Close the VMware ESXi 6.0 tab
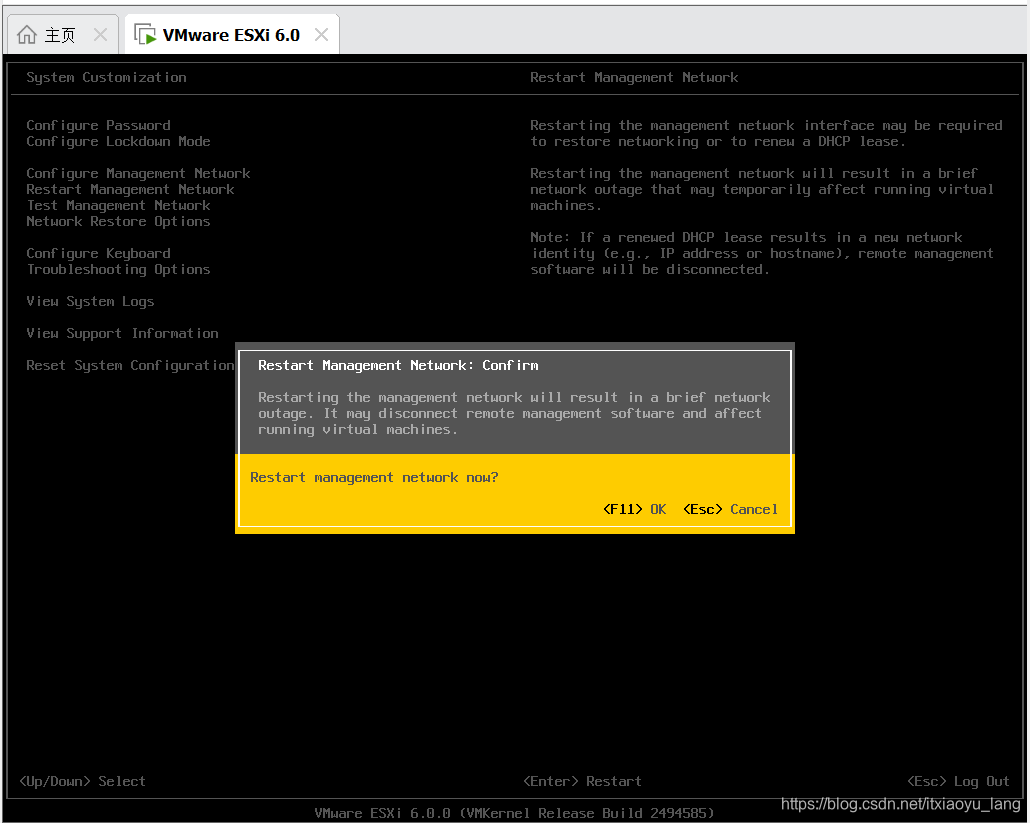This screenshot has width=1030, height=823. [321, 34]
